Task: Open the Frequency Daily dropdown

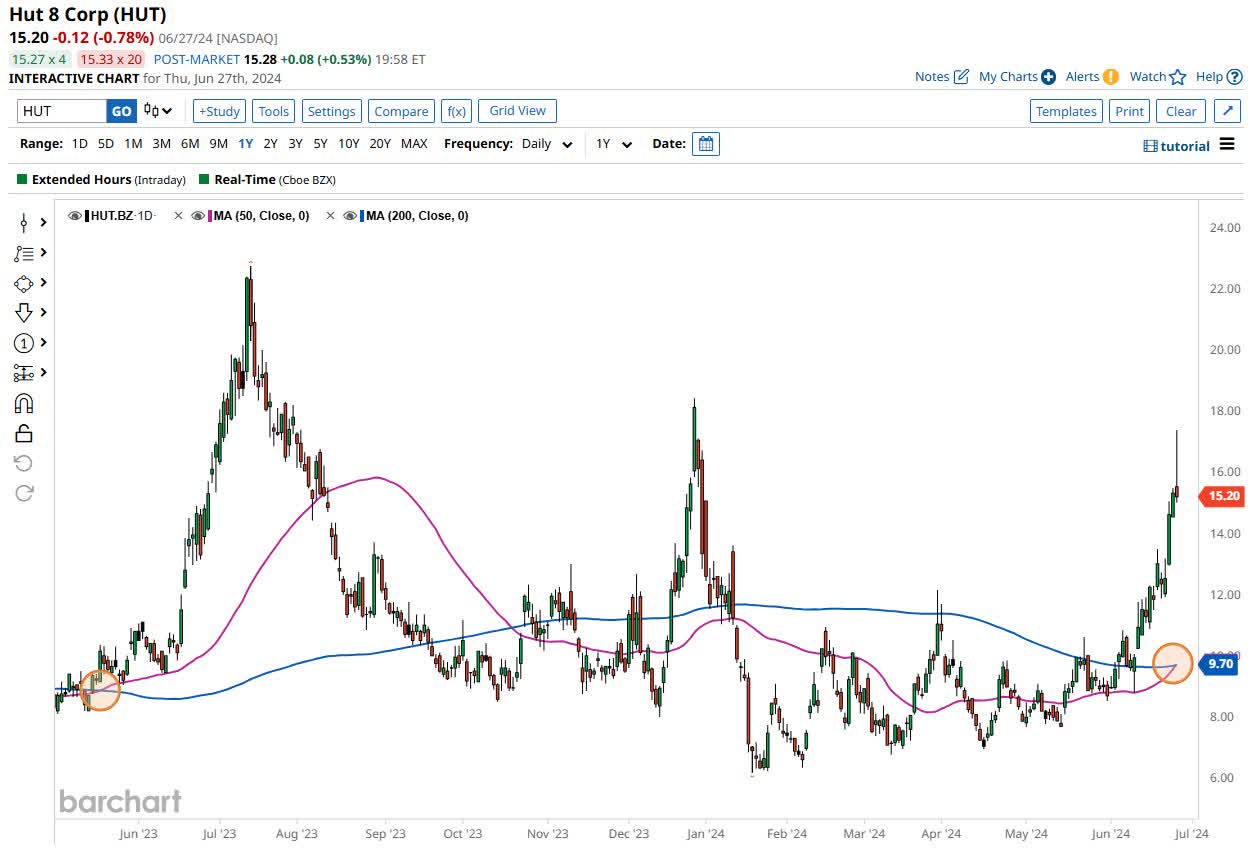Action: (547, 144)
